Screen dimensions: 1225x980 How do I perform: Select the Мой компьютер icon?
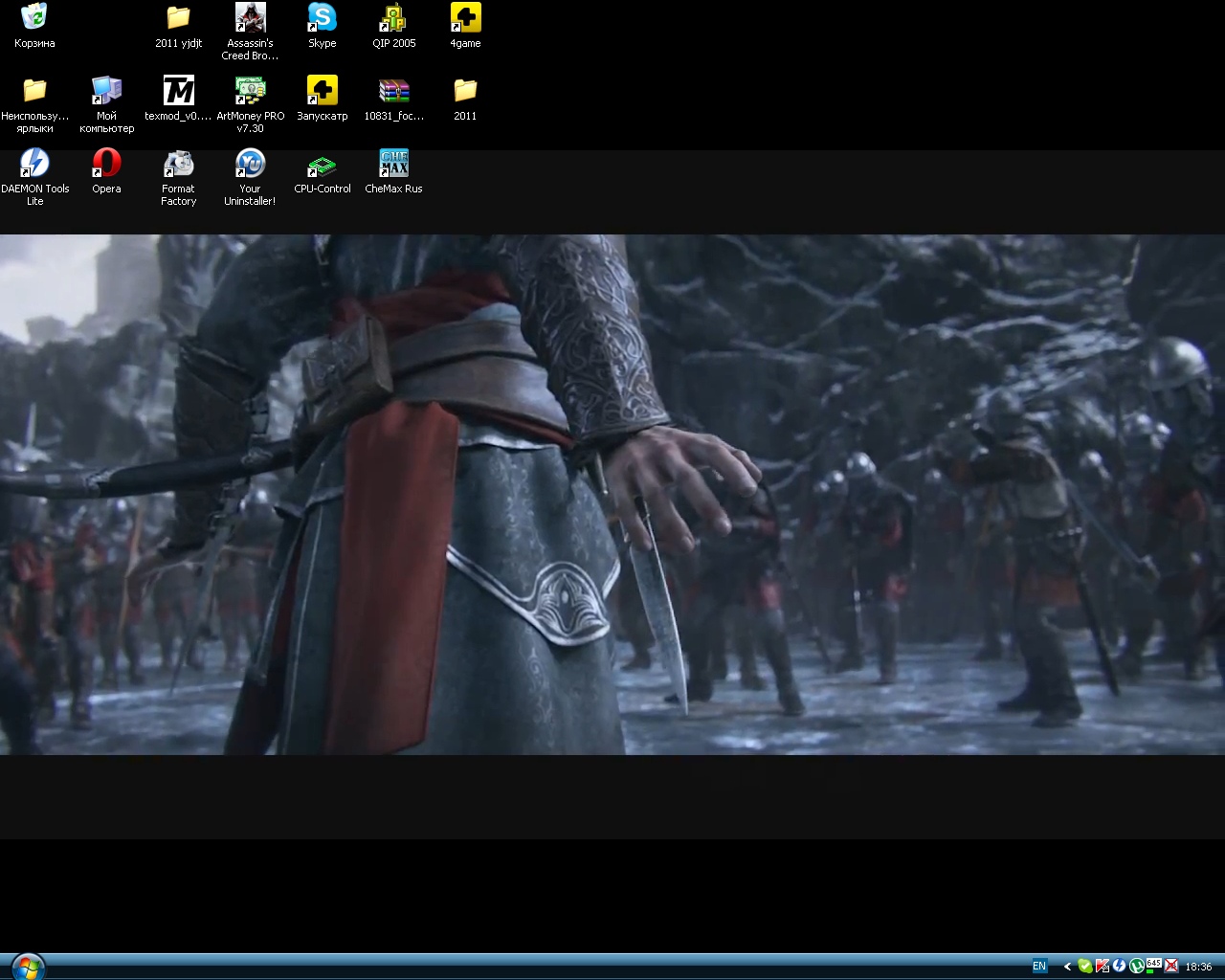[106, 104]
